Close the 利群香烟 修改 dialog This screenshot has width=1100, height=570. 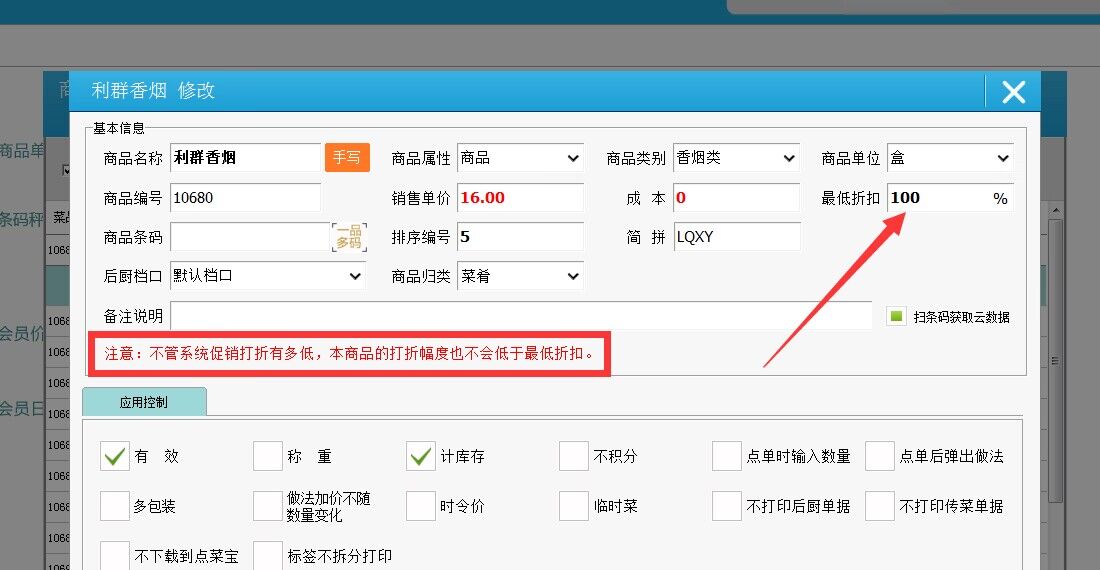(x=1013, y=92)
